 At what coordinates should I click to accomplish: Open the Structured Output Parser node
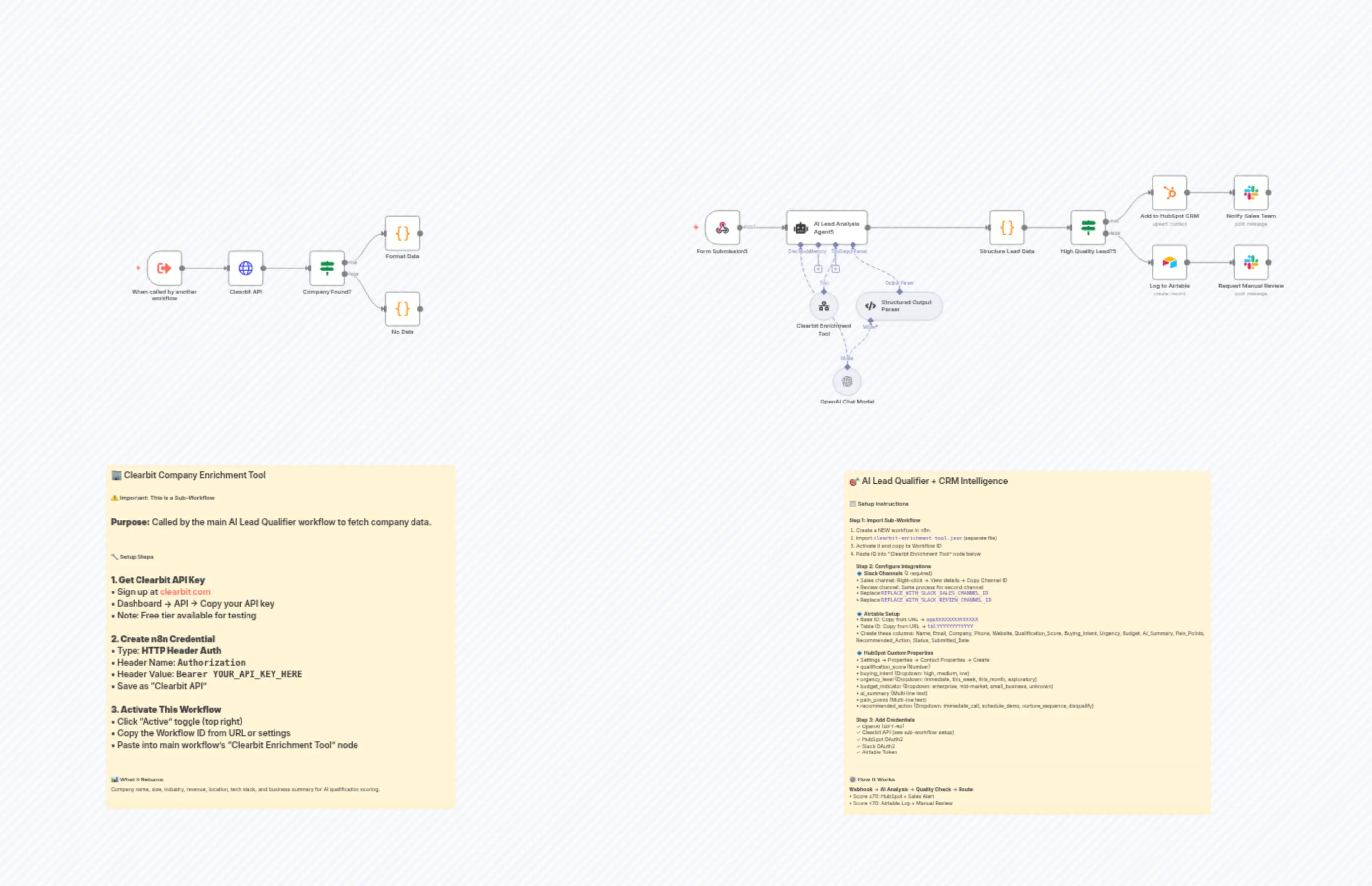tap(898, 305)
